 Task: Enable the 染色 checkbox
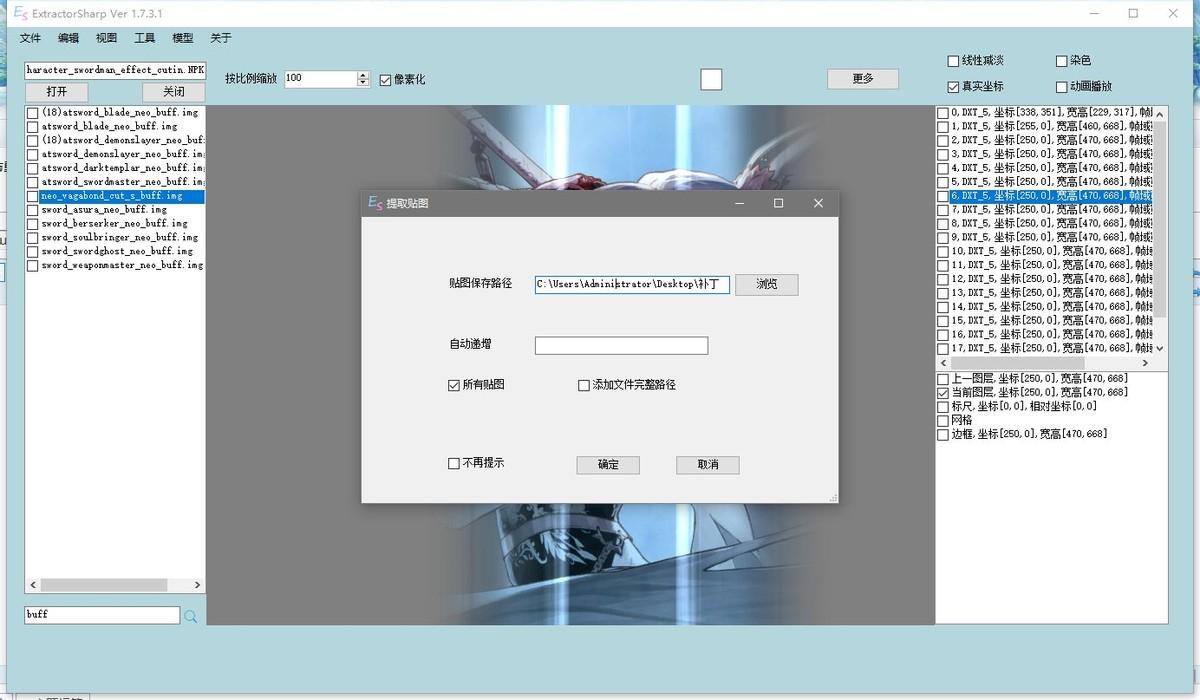[1062, 60]
